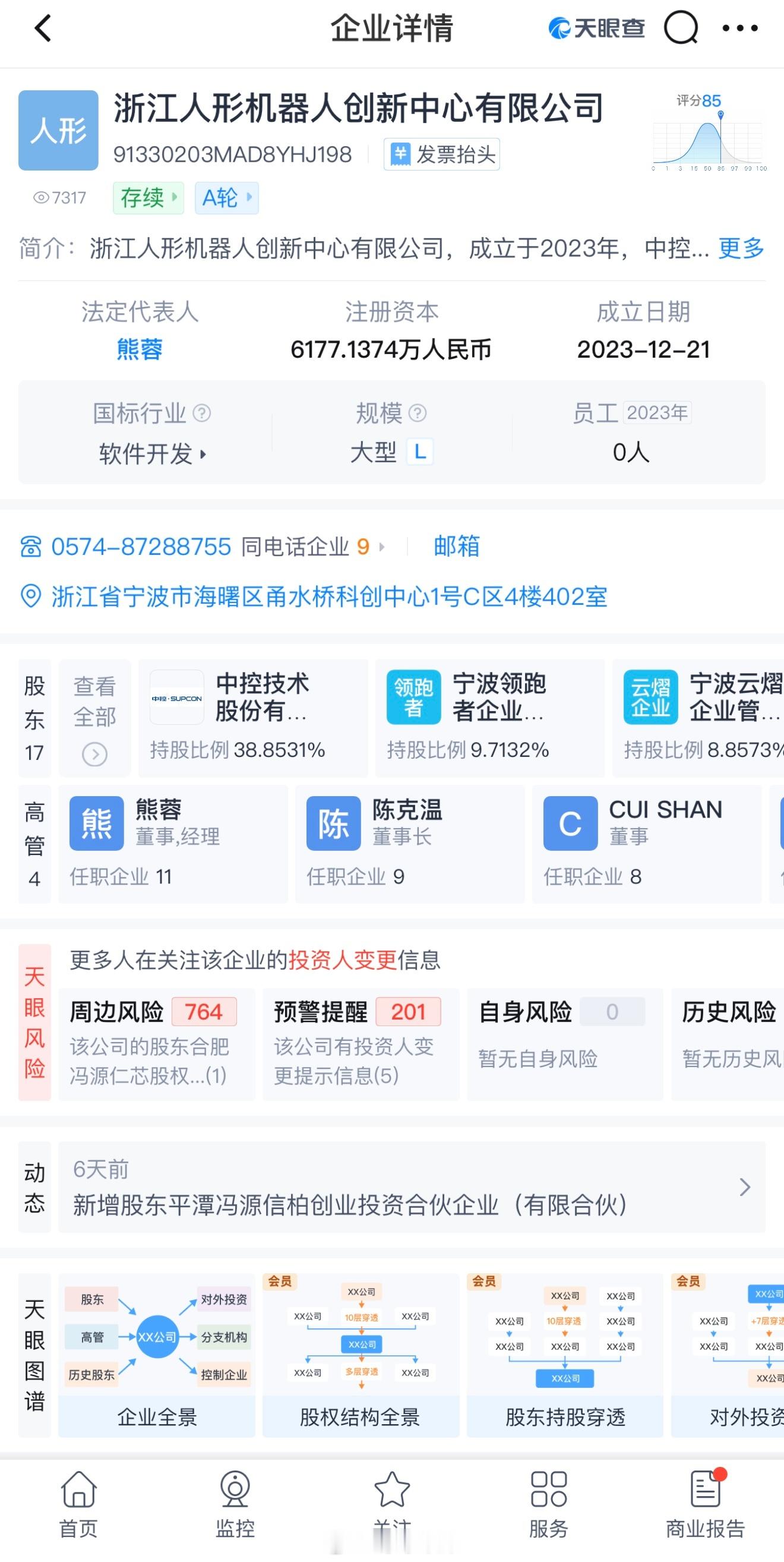Viewport: 784px width, 1562px height.
Task: Expand news with right chevron
Action: 745,1187
